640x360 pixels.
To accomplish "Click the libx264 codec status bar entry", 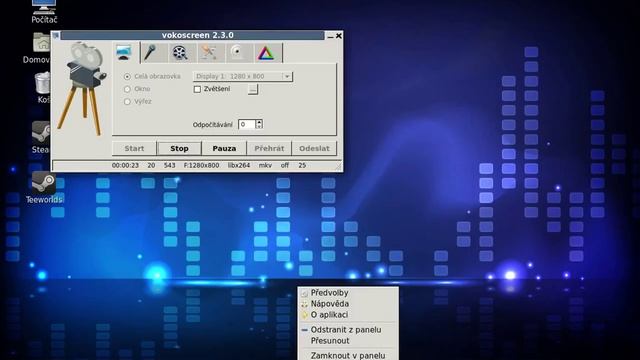I will [239, 165].
